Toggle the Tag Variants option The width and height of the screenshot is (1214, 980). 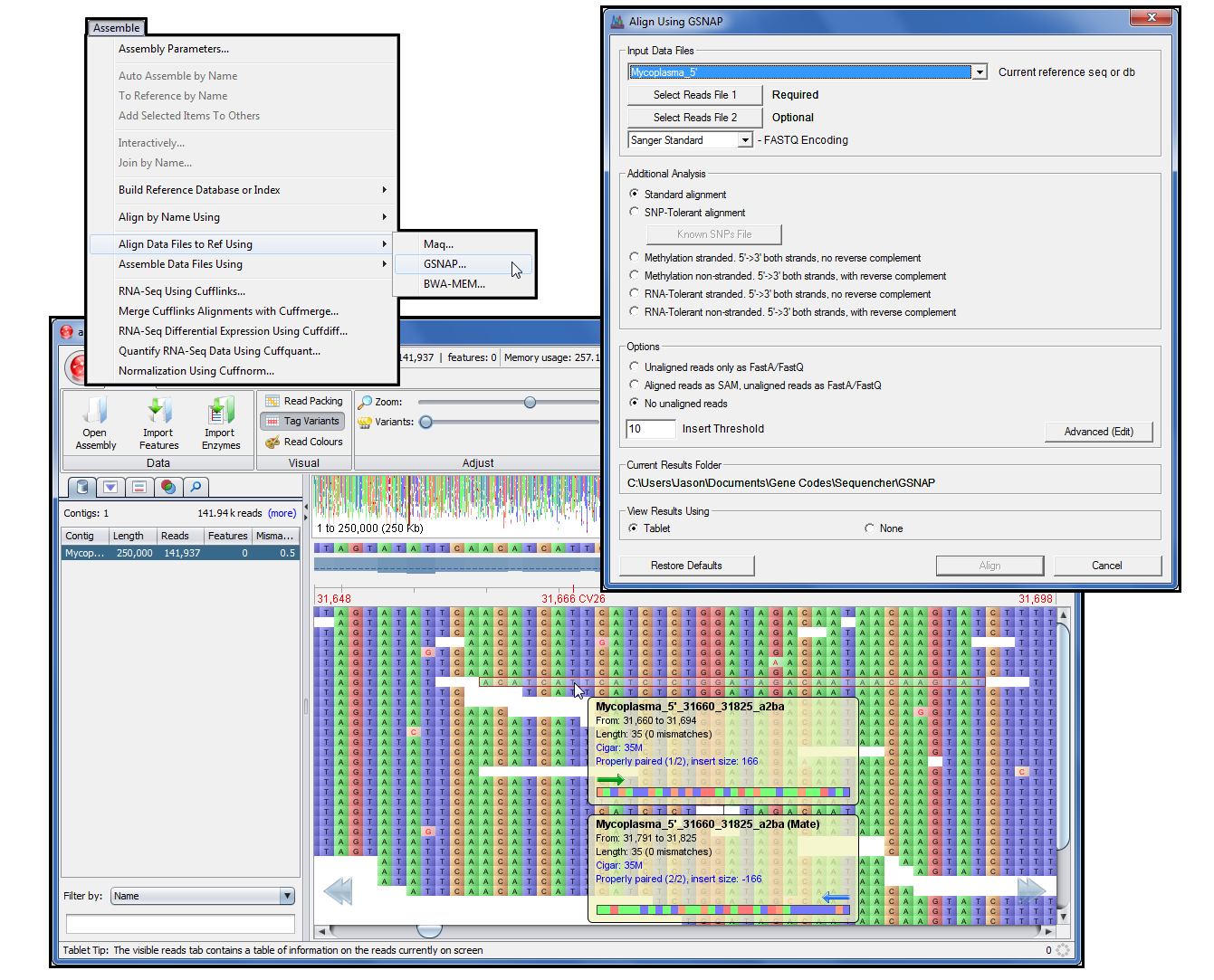tap(301, 420)
